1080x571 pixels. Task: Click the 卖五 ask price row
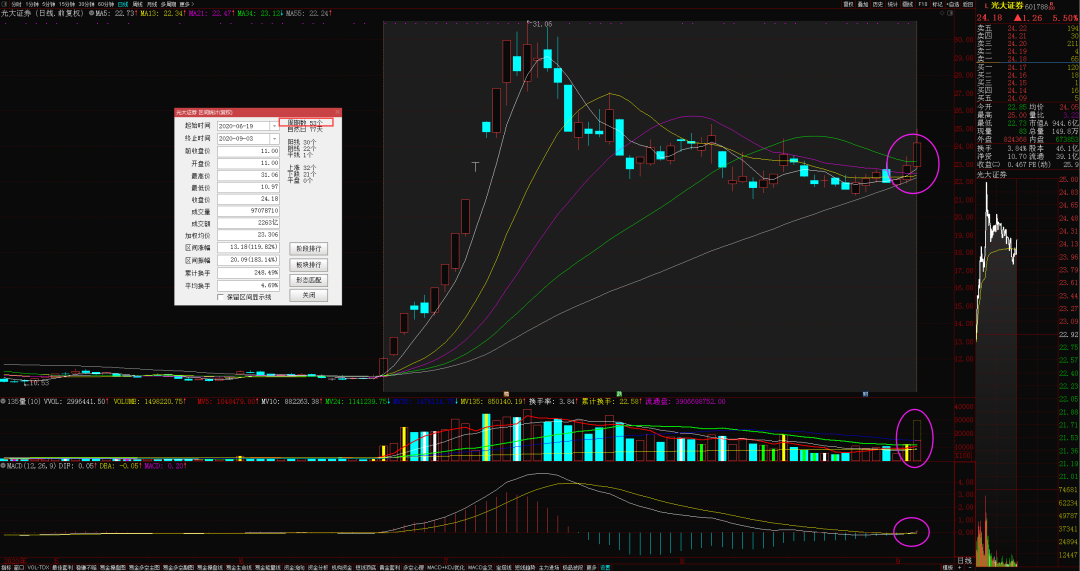pyautogui.click(x=1028, y=28)
